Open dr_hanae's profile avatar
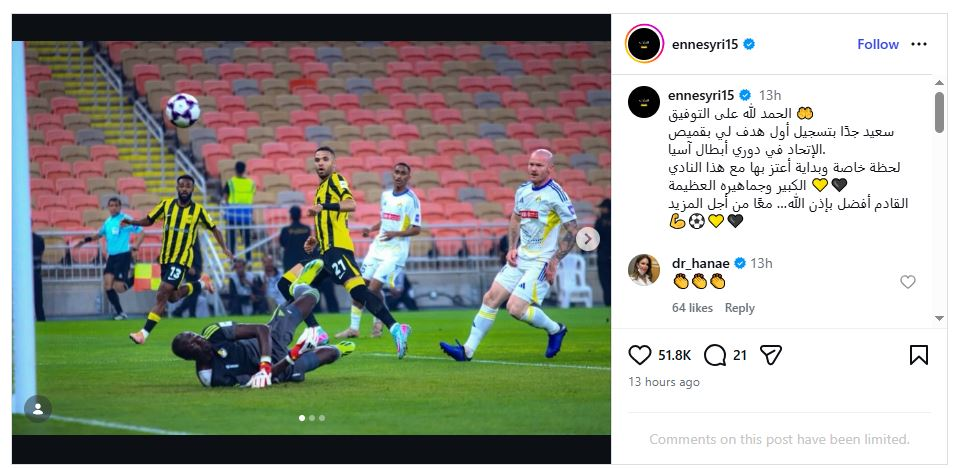Image resolution: width=953 pixels, height=468 pixels. 644,270
